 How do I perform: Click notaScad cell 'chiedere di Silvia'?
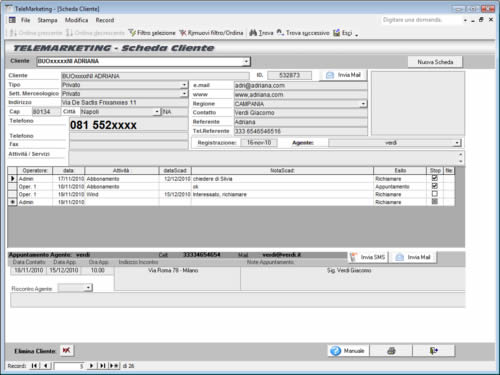282,179
